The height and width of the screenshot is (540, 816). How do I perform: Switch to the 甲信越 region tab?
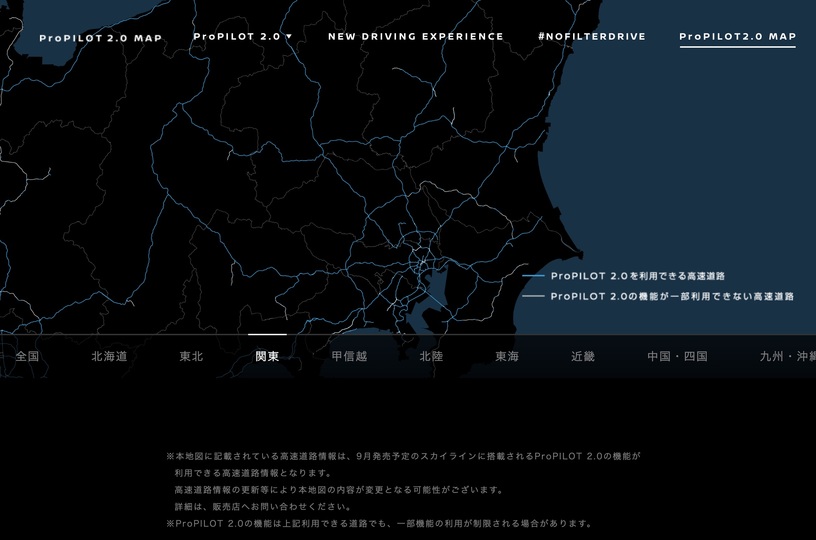click(349, 356)
